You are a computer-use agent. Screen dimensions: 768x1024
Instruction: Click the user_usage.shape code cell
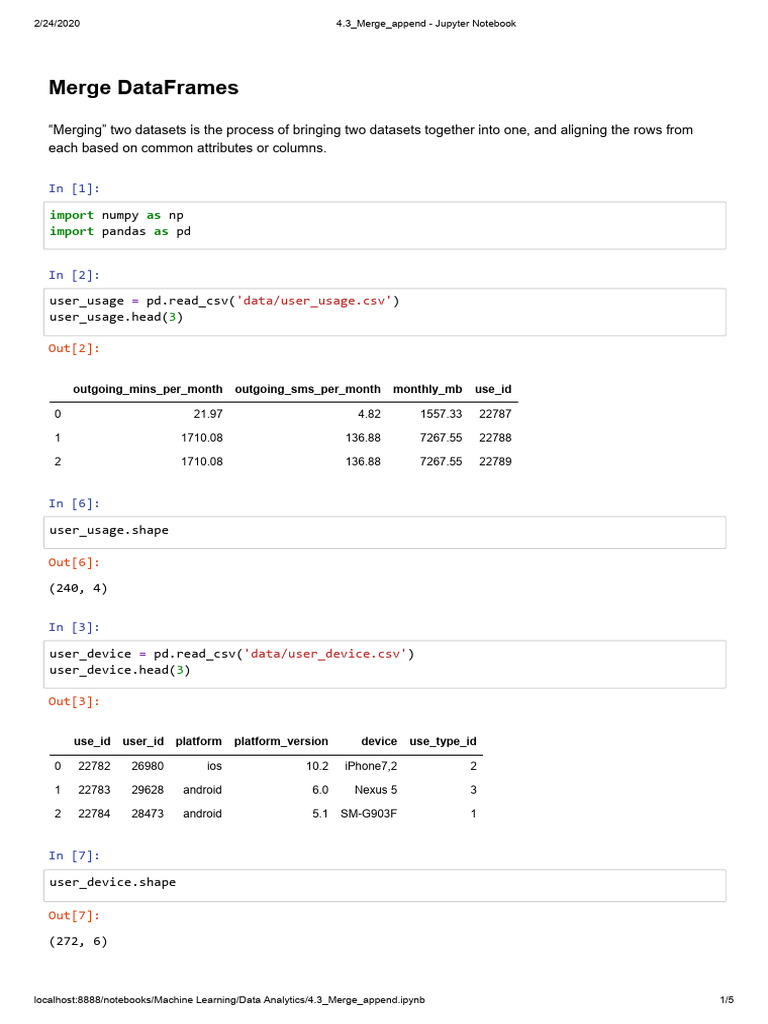pyautogui.click(x=387, y=531)
